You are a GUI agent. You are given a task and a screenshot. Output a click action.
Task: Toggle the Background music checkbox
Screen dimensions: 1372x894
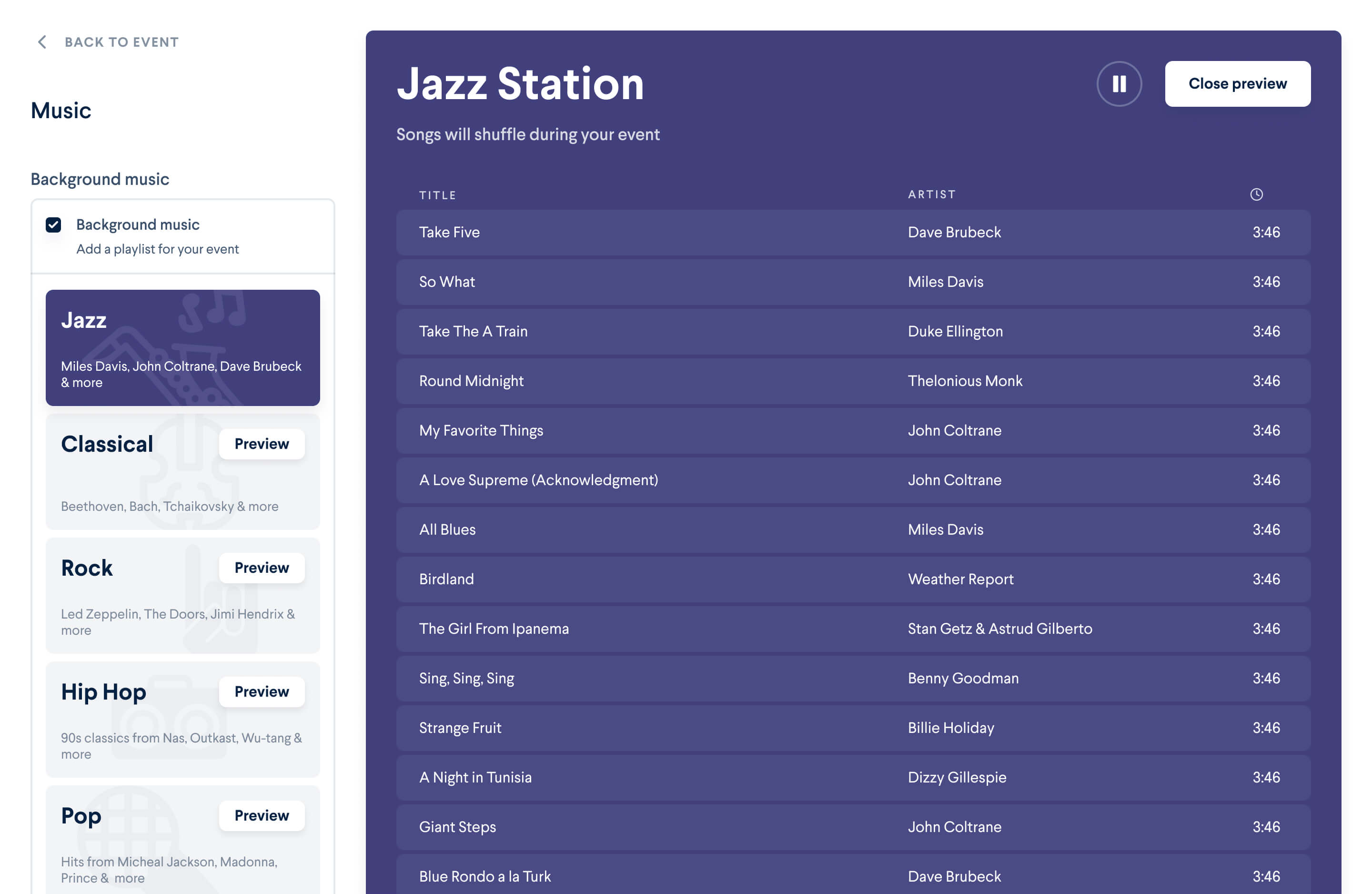tap(55, 224)
